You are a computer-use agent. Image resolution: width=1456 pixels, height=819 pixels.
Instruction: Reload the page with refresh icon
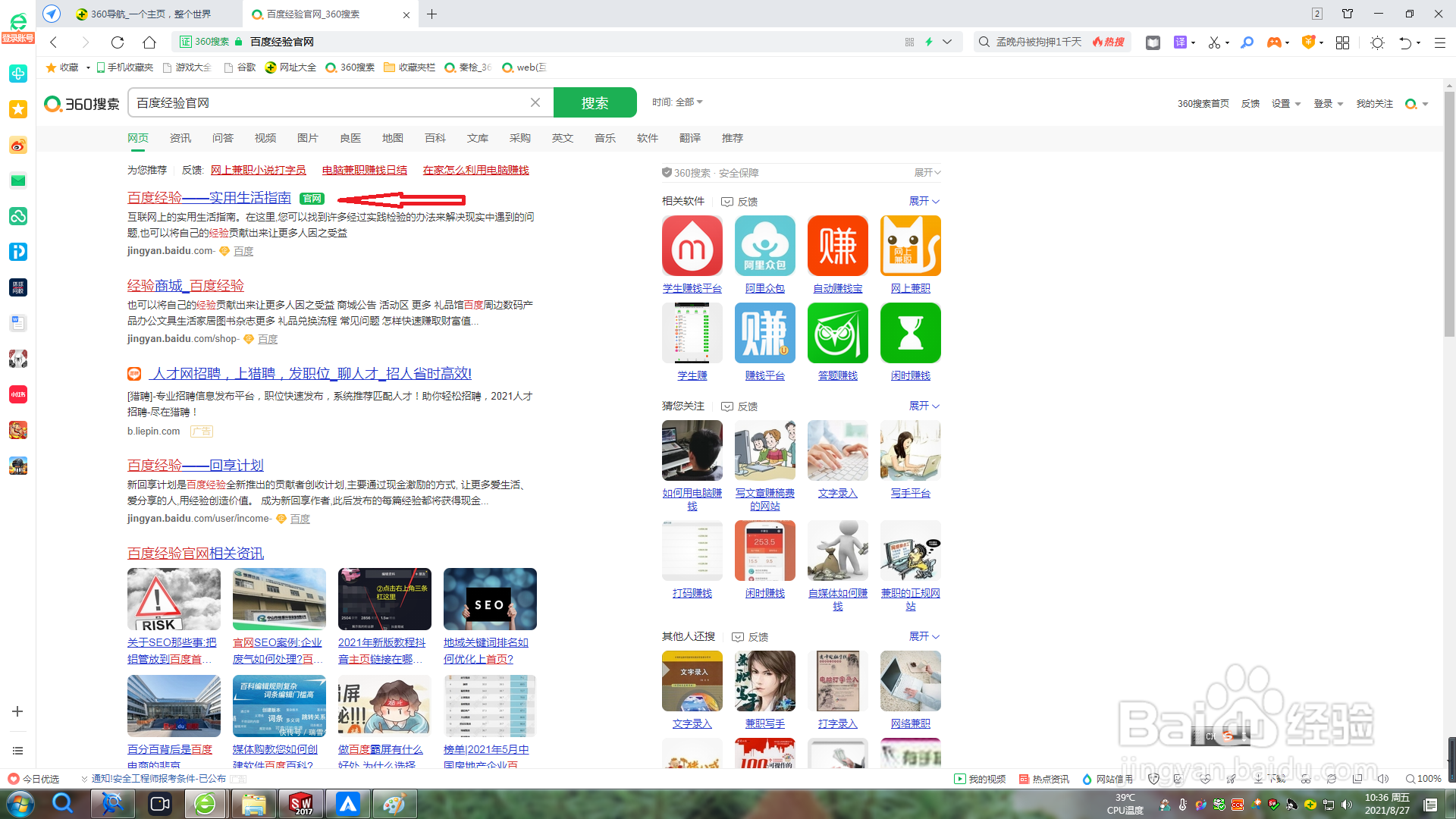pyautogui.click(x=117, y=42)
